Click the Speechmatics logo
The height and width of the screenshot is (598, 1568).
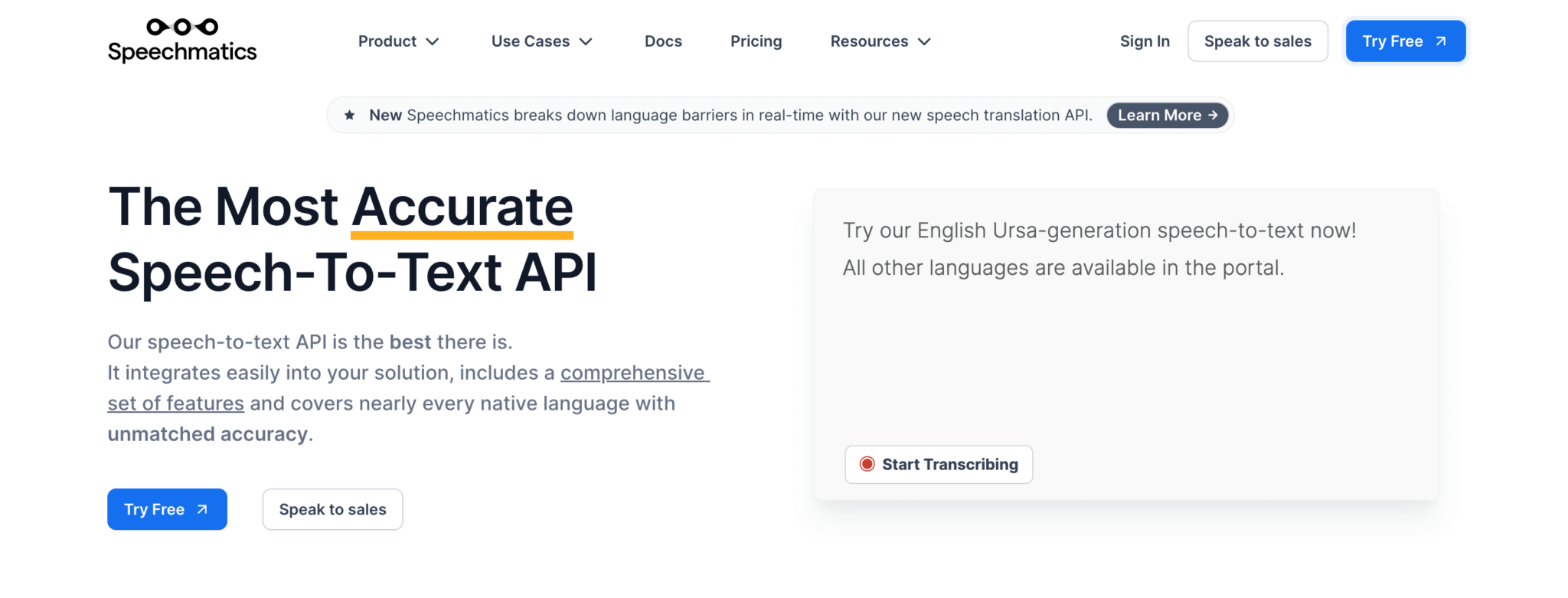click(182, 41)
